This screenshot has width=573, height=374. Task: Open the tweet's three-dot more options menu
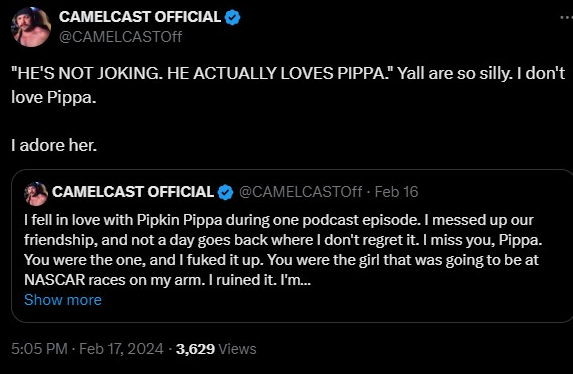(x=566, y=17)
